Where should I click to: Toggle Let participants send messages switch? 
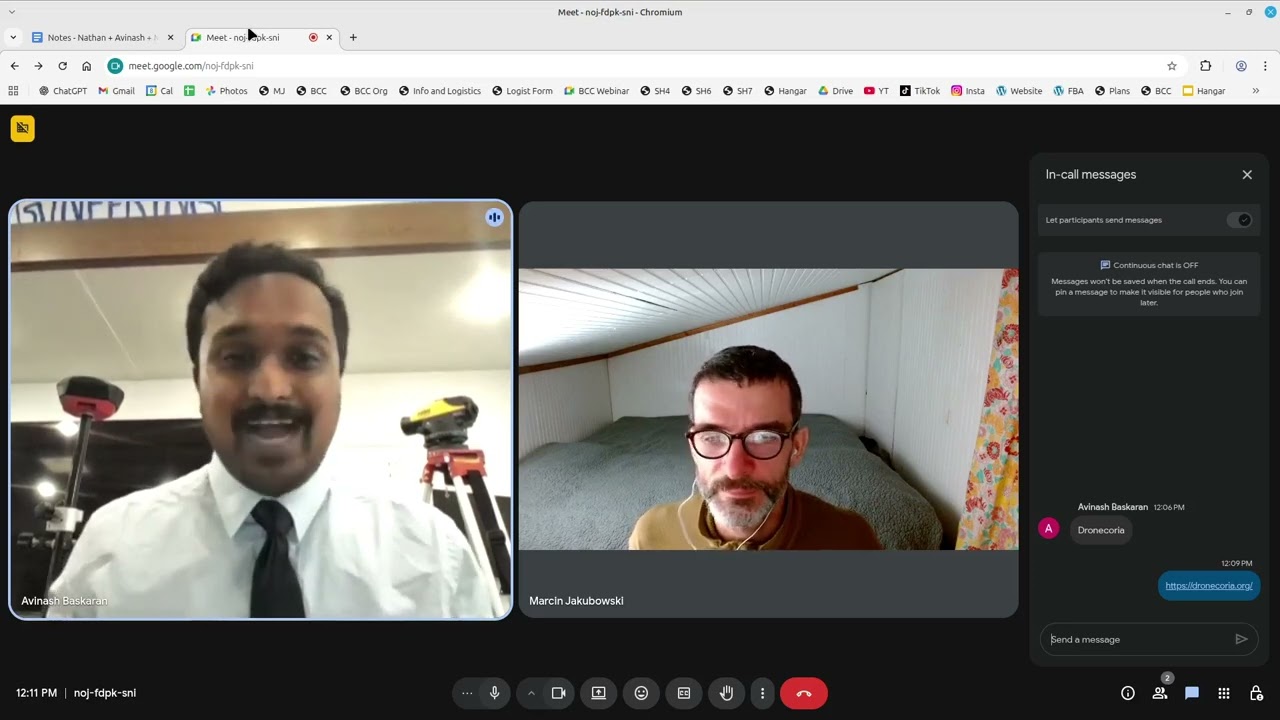coord(1240,220)
